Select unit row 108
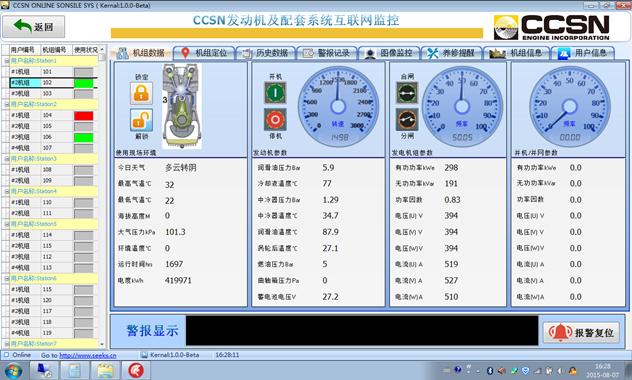Screen dimensions: 632x380 [53, 170]
